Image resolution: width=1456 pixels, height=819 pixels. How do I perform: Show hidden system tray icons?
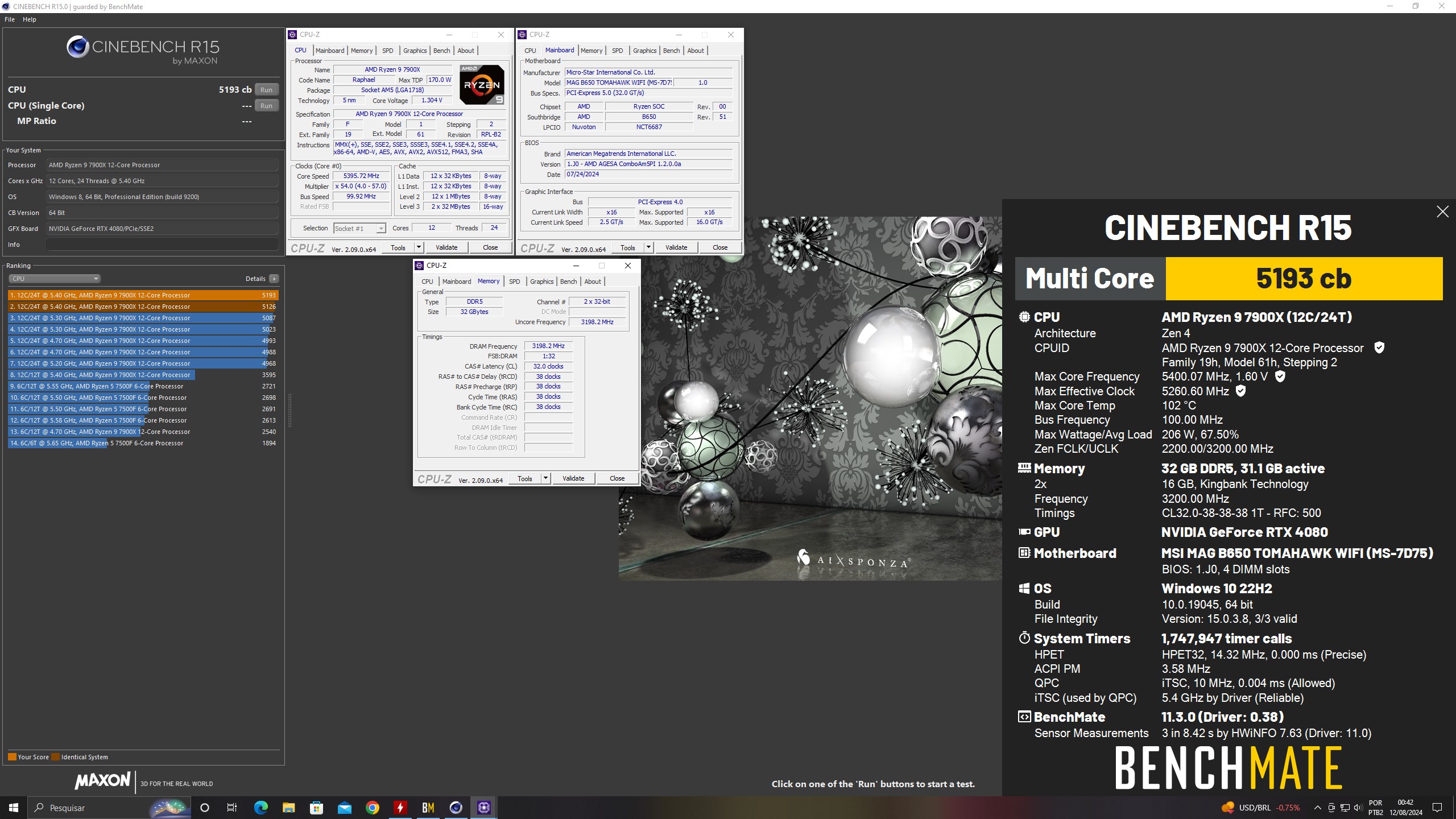coord(1317,808)
